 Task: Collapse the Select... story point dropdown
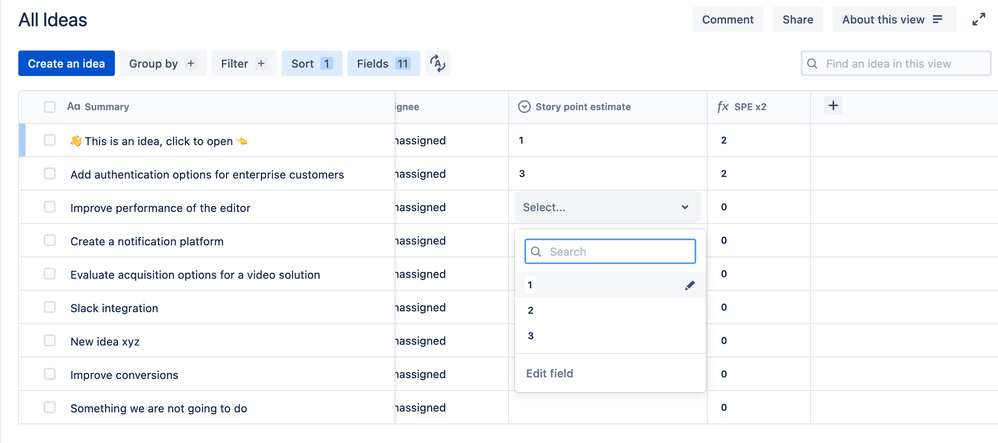(x=685, y=208)
